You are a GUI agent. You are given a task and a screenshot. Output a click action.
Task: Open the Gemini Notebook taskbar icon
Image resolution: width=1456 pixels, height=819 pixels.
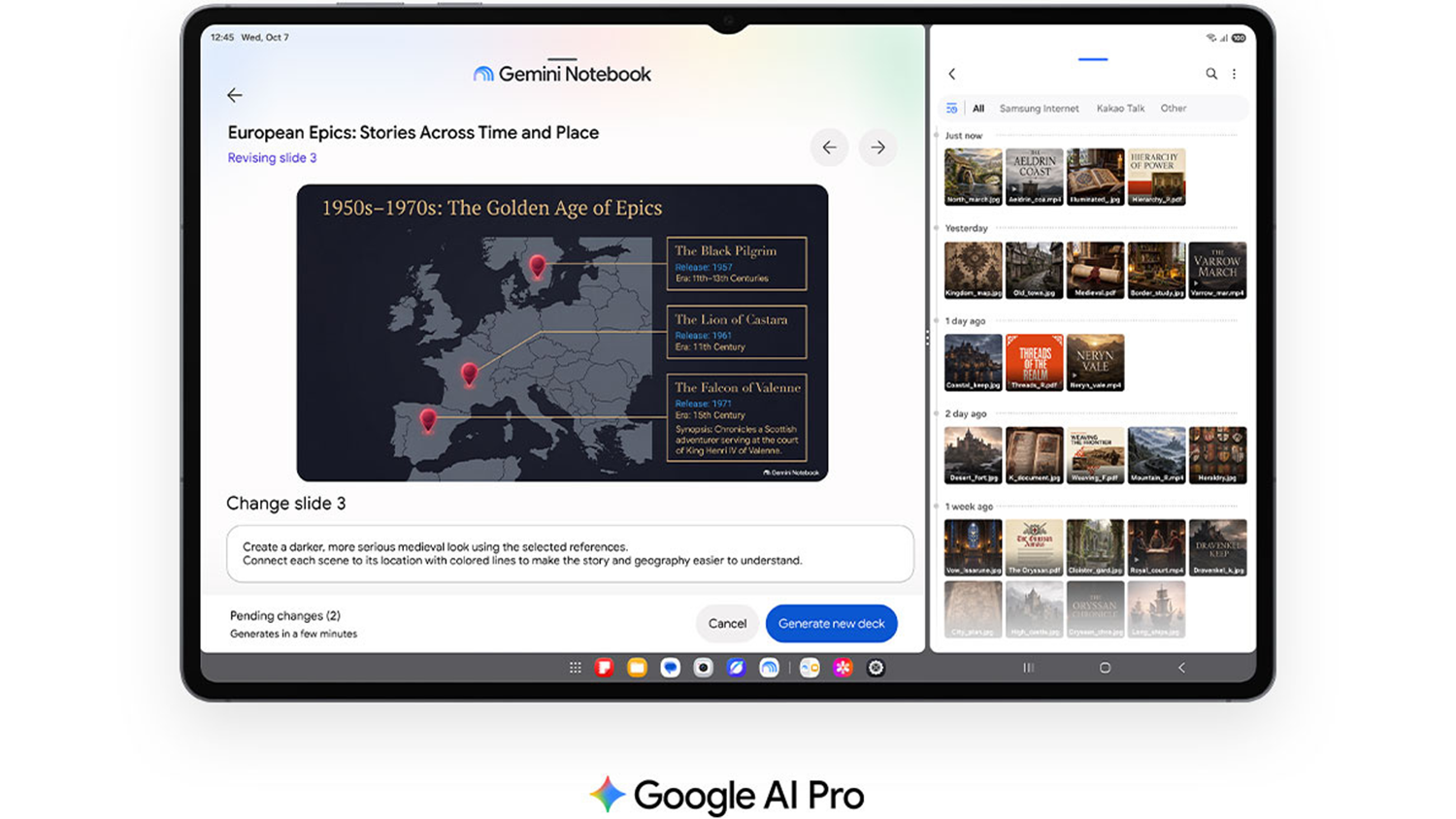[769, 668]
